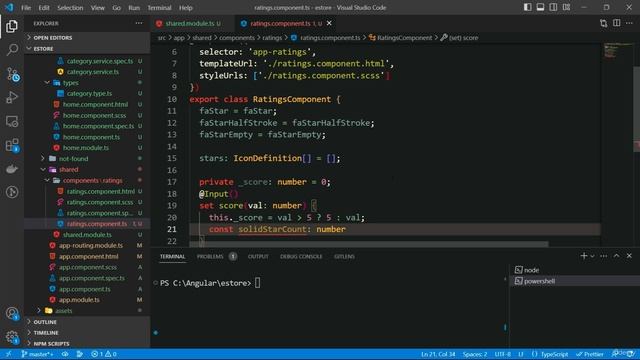Image resolution: width=640 pixels, height=360 pixels.
Task: Collapse the ESTORE folder section
Action: 87,49
